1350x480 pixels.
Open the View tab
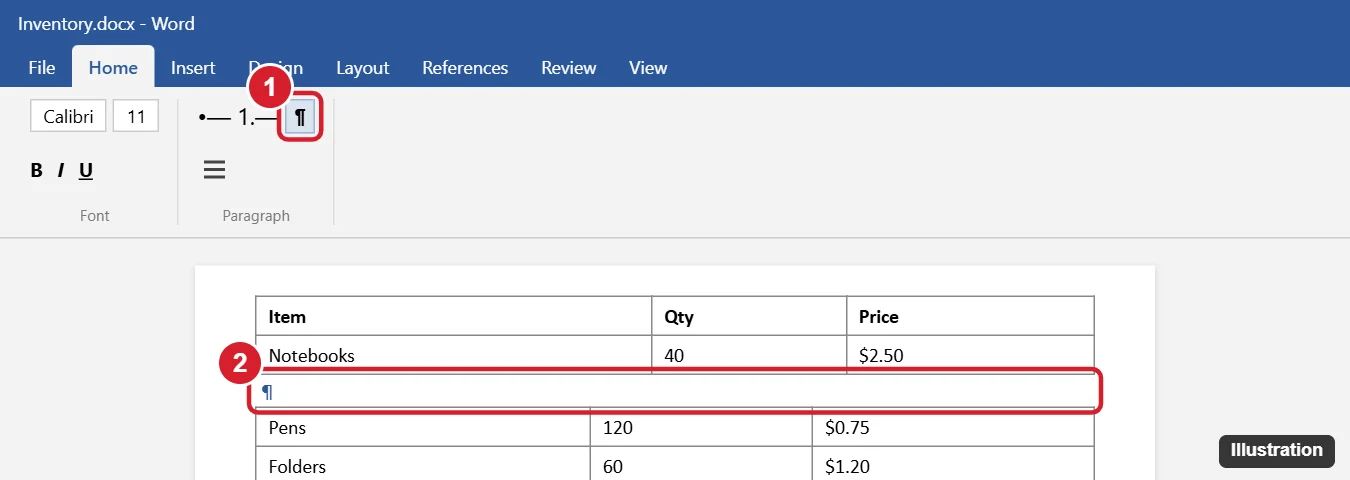tap(648, 68)
